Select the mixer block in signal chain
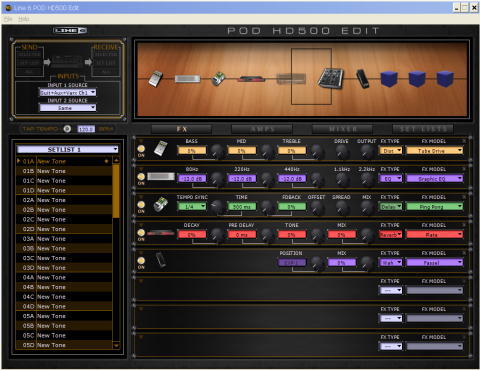Image resolution: width=480 pixels, height=370 pixels. point(330,78)
